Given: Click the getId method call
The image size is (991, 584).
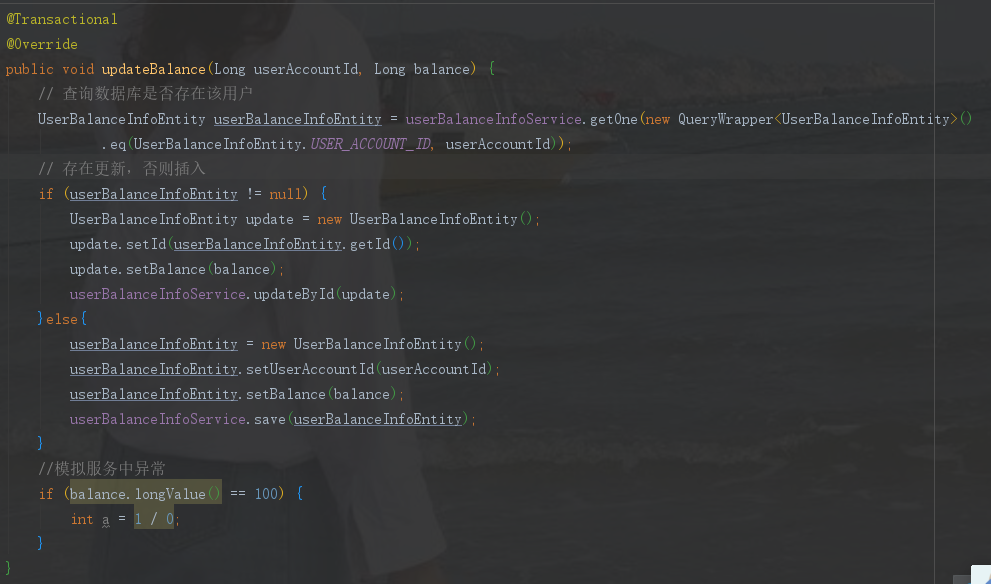Looking at the screenshot, I should [x=370, y=245].
